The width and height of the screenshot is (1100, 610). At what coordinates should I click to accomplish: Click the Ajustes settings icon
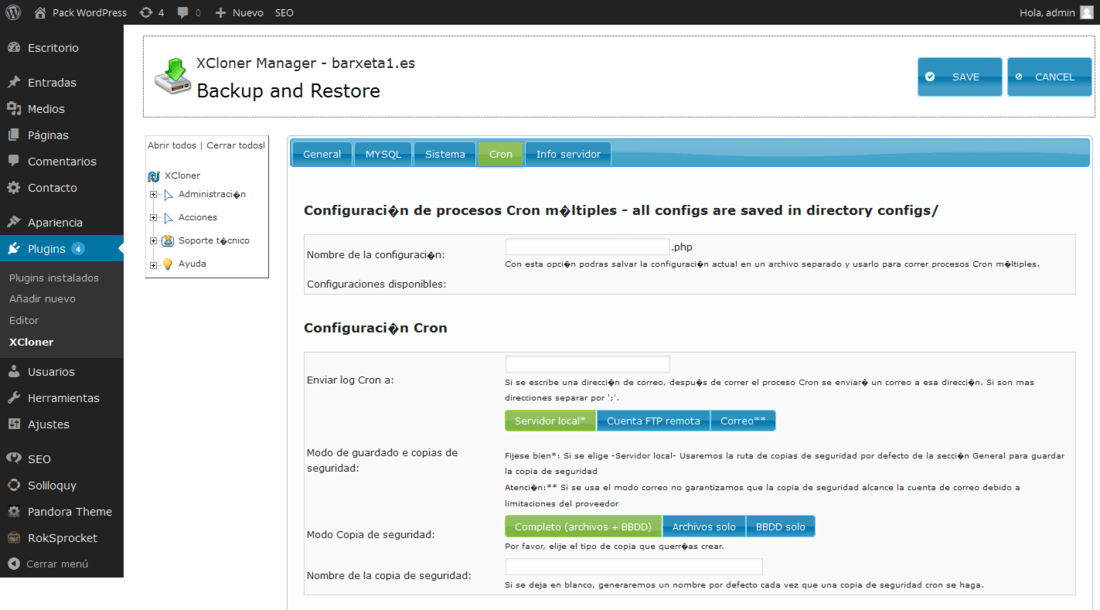pyautogui.click(x=14, y=424)
